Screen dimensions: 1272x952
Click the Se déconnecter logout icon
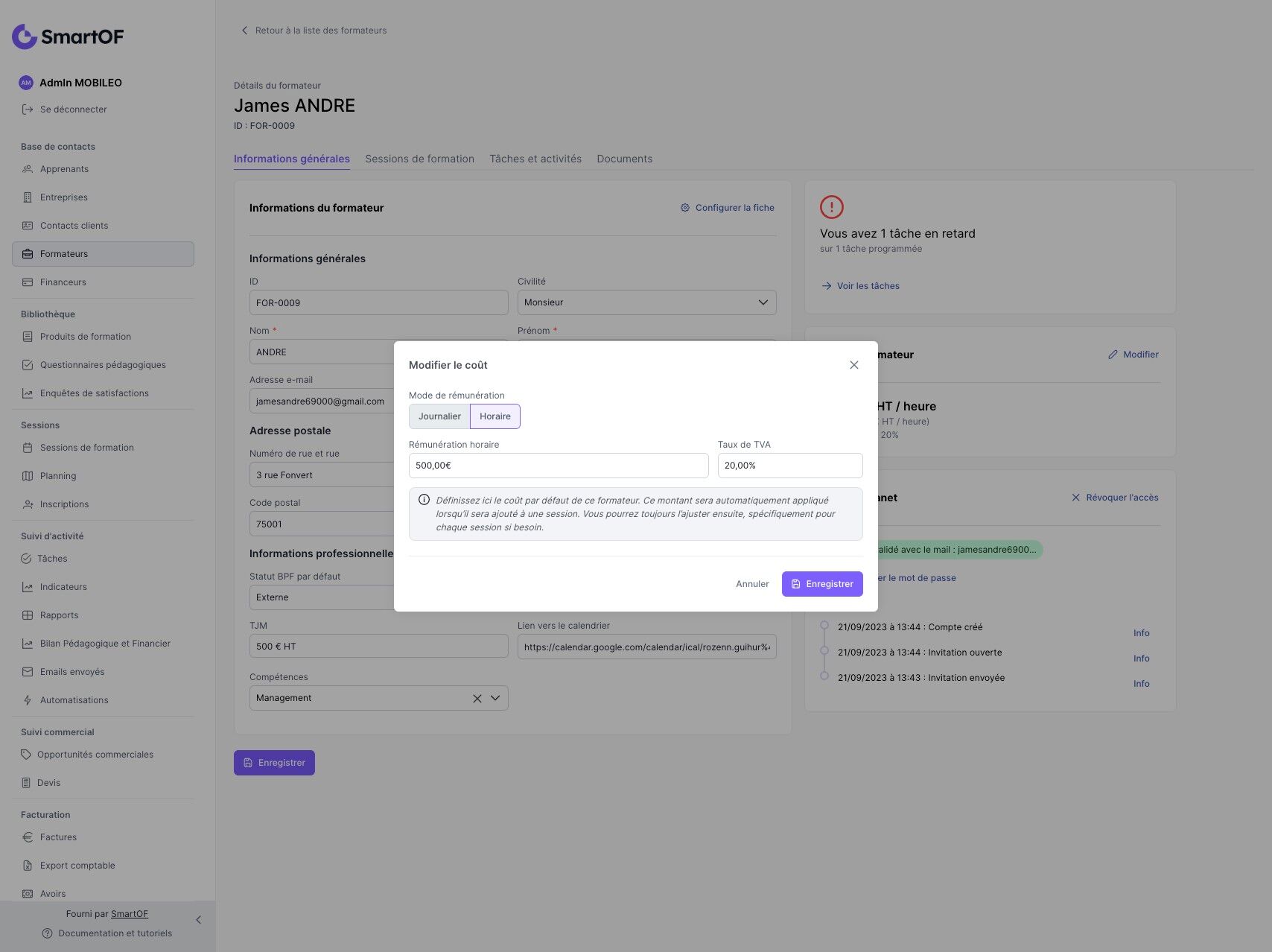(28, 110)
